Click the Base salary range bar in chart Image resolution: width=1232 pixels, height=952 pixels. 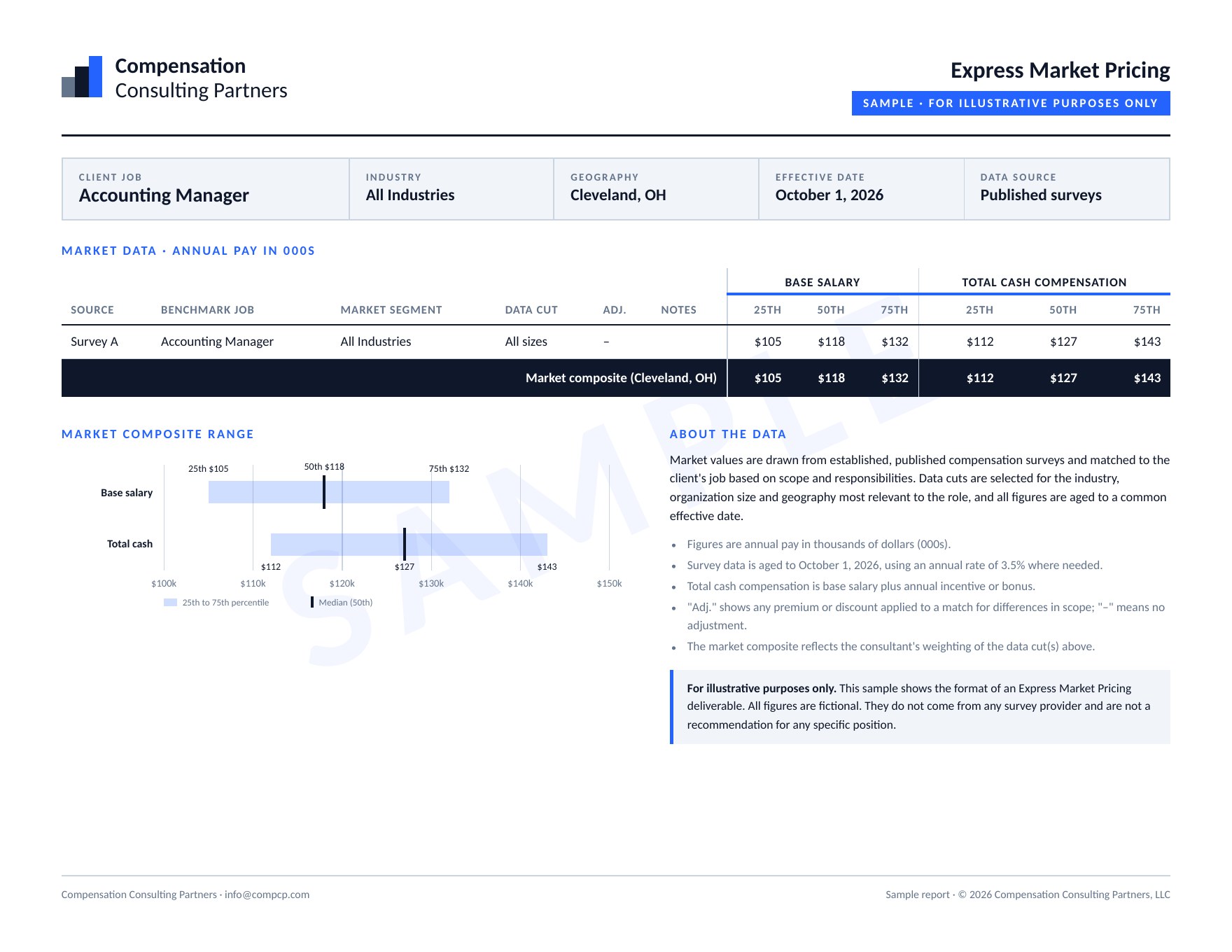point(329,492)
